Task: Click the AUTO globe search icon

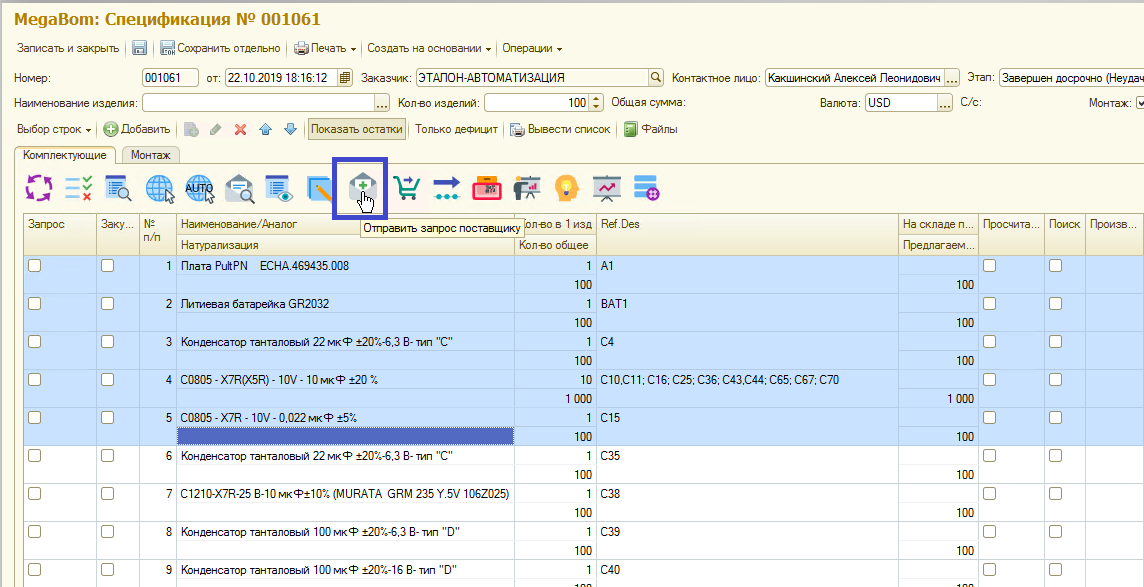Action: pos(200,188)
